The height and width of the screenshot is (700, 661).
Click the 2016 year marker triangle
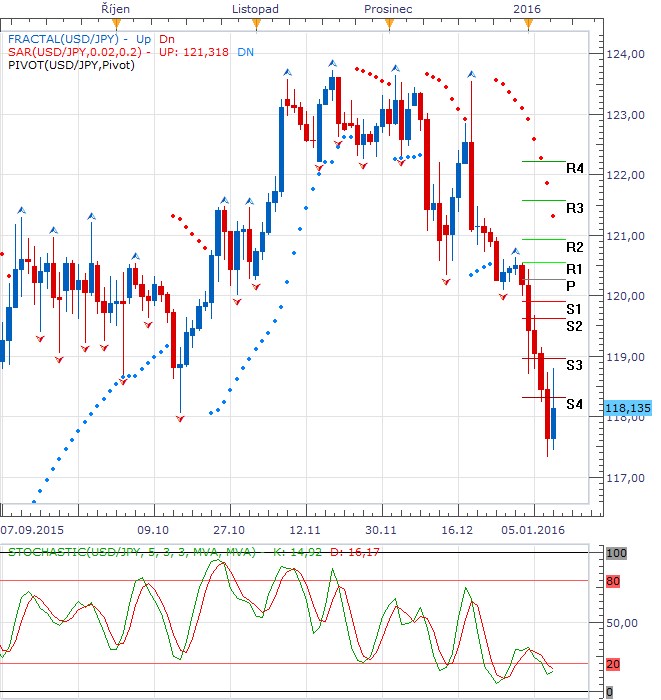pyautogui.click(x=528, y=25)
